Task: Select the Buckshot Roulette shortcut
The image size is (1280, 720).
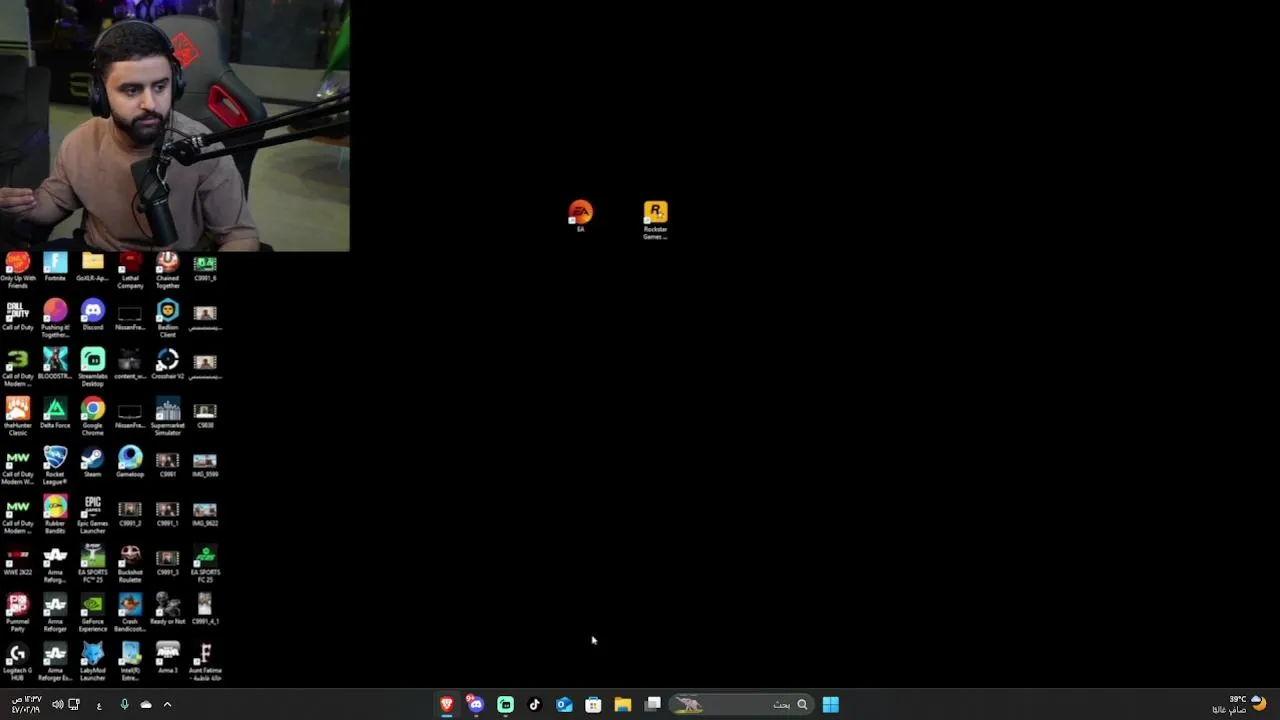Action: 130,565
